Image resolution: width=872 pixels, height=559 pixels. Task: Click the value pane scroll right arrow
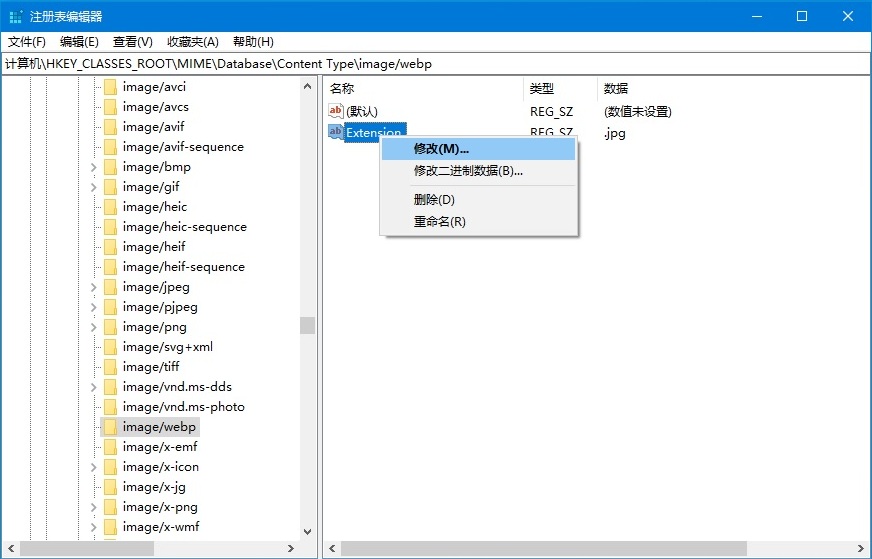[x=861, y=548]
